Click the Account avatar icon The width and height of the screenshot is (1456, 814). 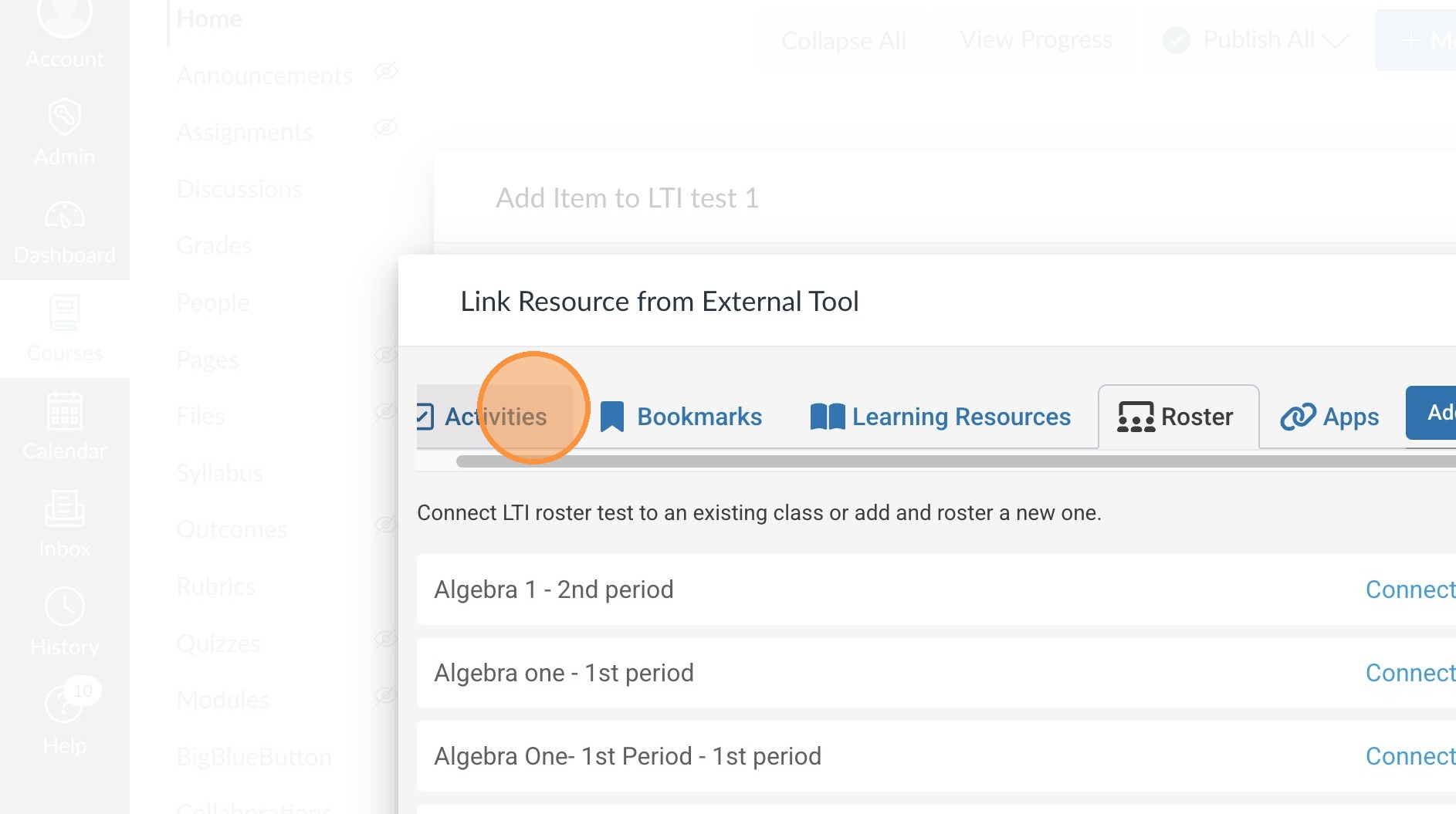click(64, 17)
